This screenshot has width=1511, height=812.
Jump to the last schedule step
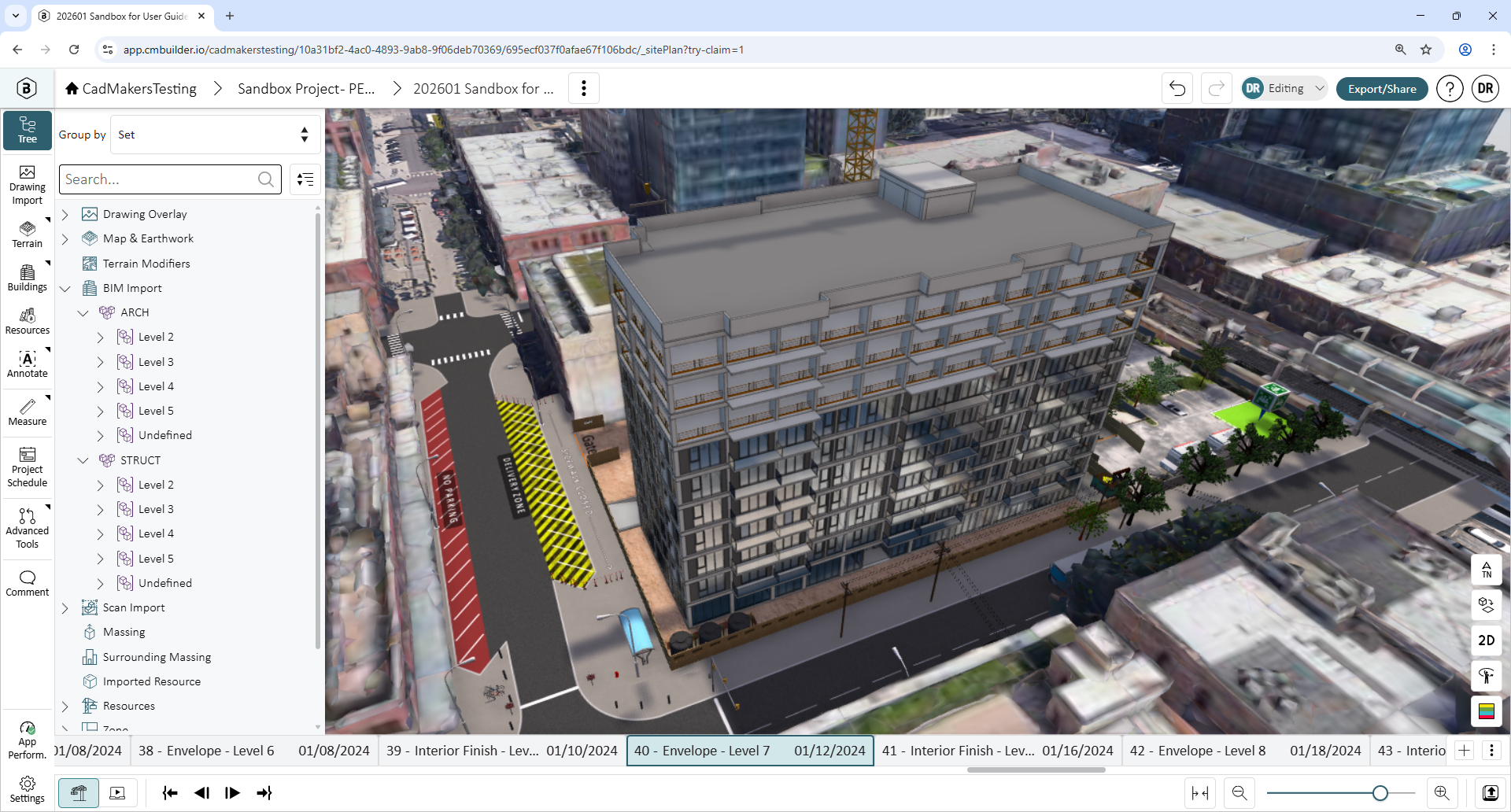pos(264,793)
